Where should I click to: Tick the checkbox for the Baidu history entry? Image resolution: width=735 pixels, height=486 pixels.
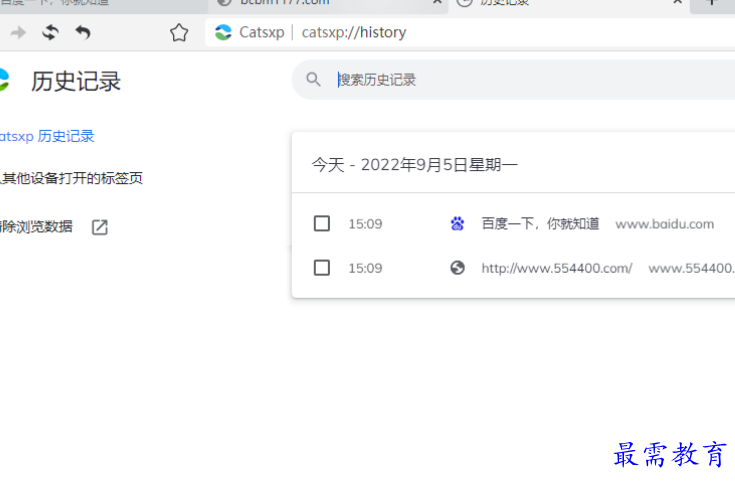pos(322,224)
